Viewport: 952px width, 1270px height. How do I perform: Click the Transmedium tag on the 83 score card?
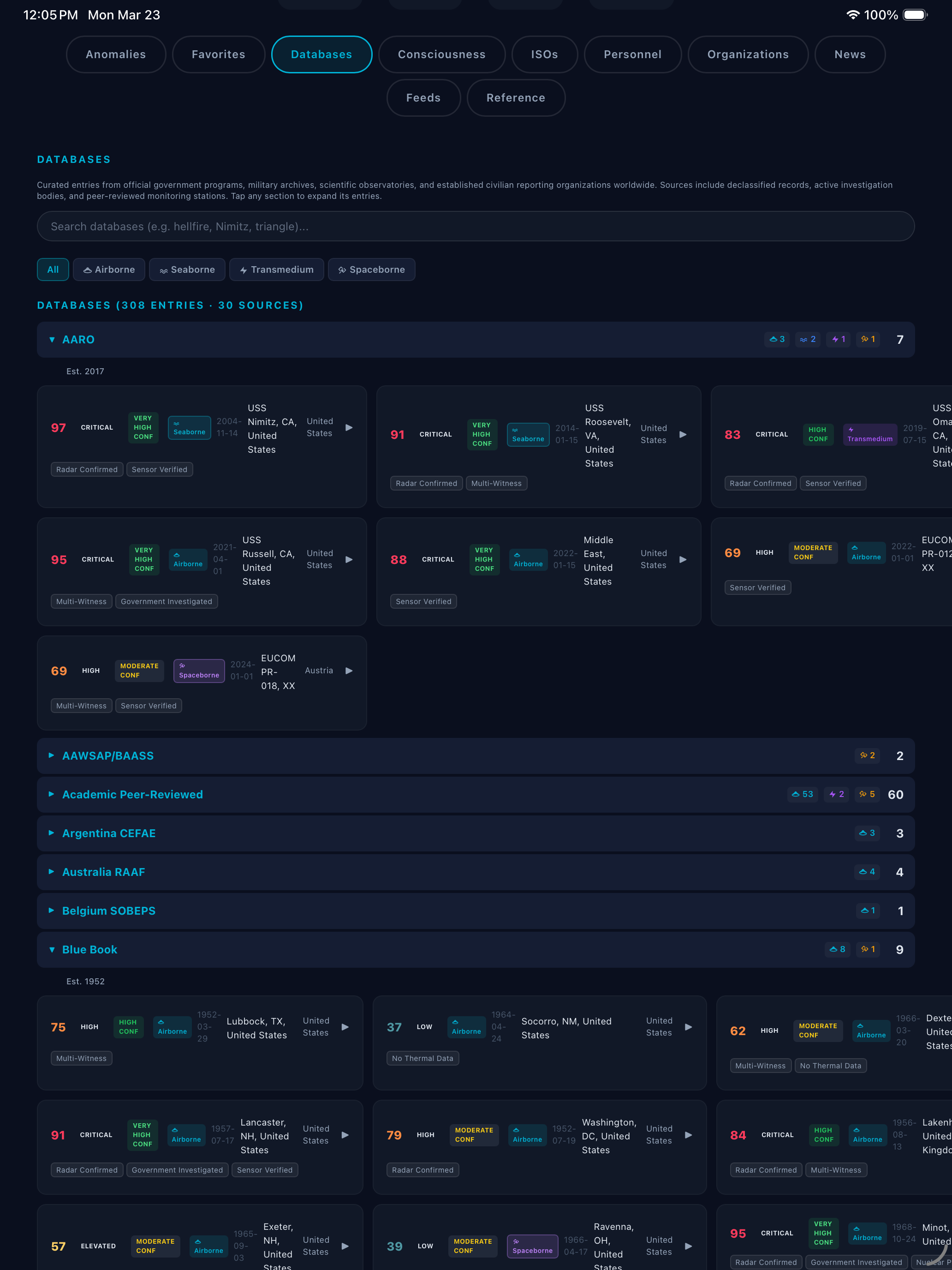(x=870, y=435)
